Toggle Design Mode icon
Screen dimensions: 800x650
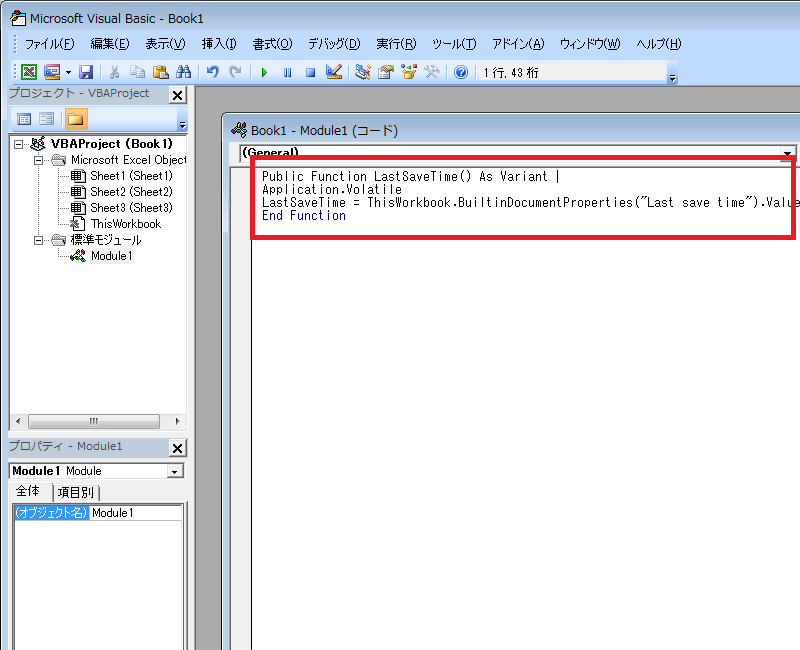tap(334, 72)
